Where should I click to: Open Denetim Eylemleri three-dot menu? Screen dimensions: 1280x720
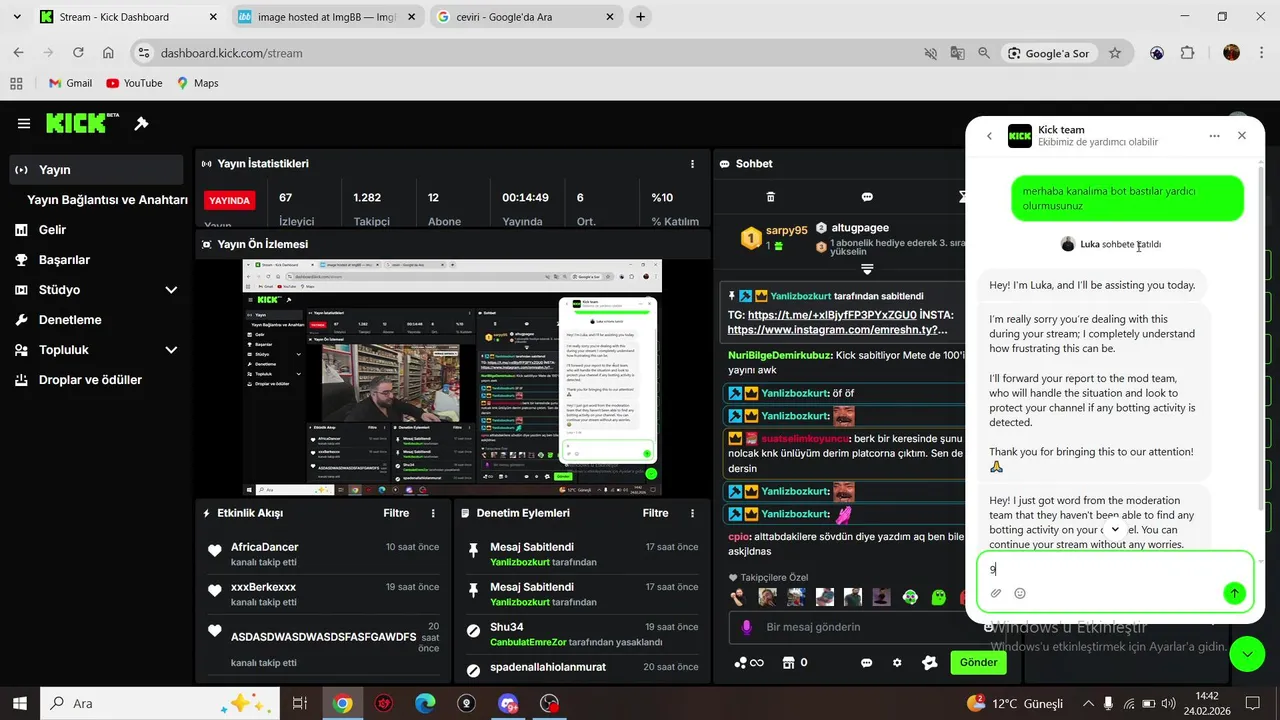pos(692,513)
